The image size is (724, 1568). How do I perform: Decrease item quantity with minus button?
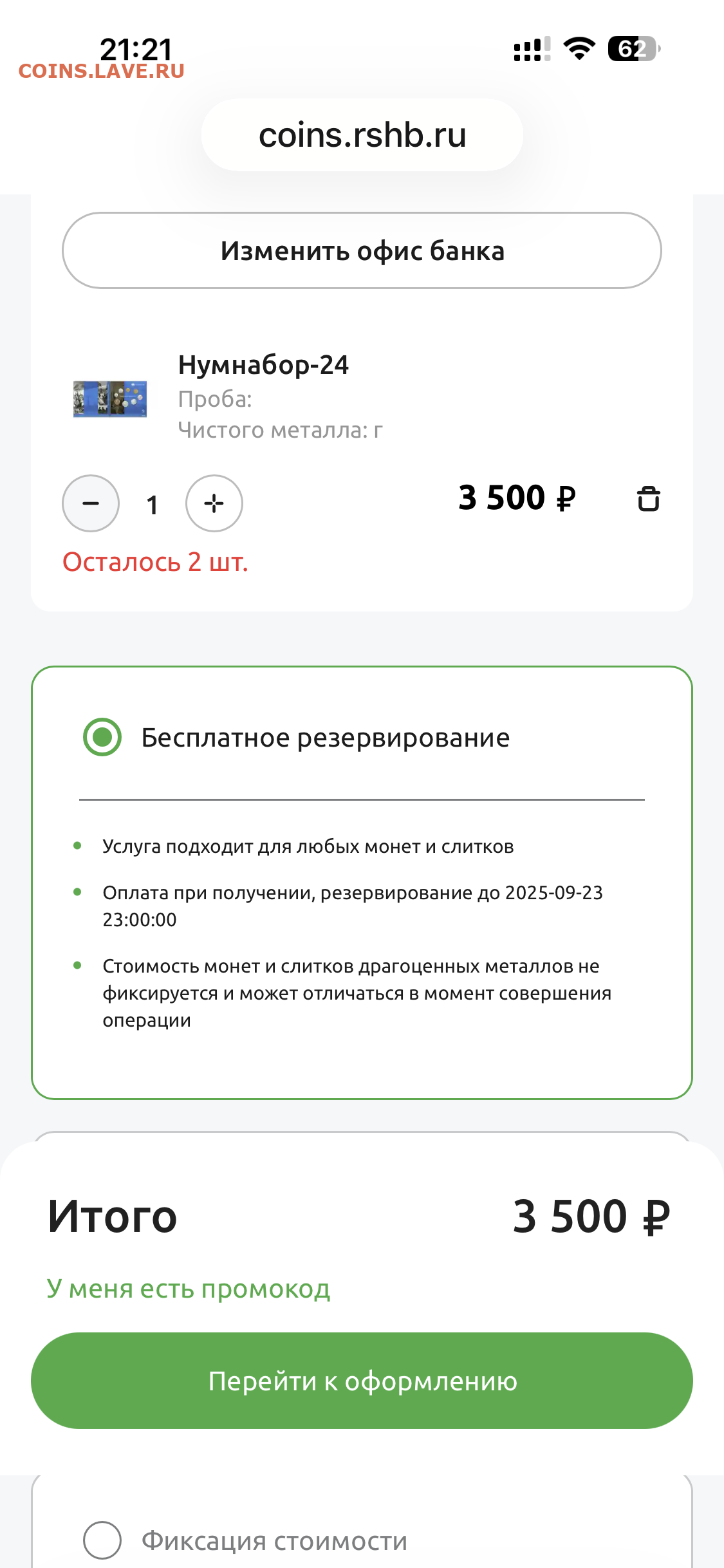91,503
